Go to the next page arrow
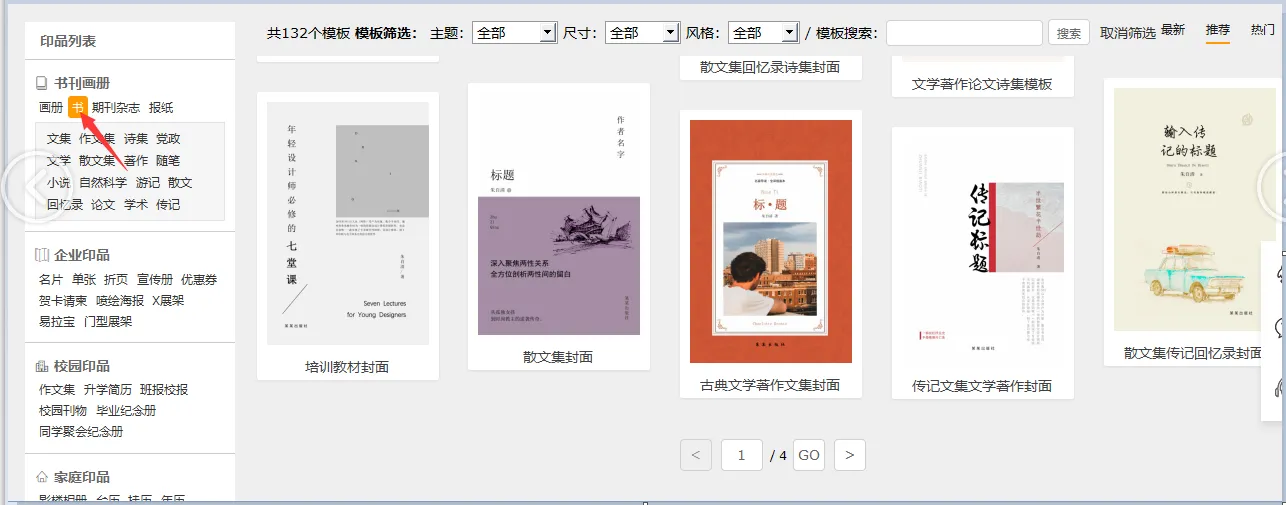This screenshot has width=1286, height=505. [x=850, y=455]
